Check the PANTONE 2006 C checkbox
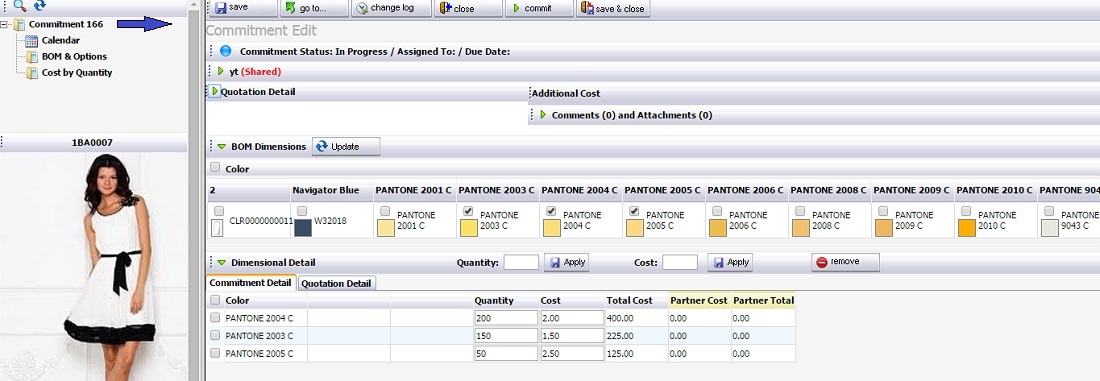 tap(717, 211)
